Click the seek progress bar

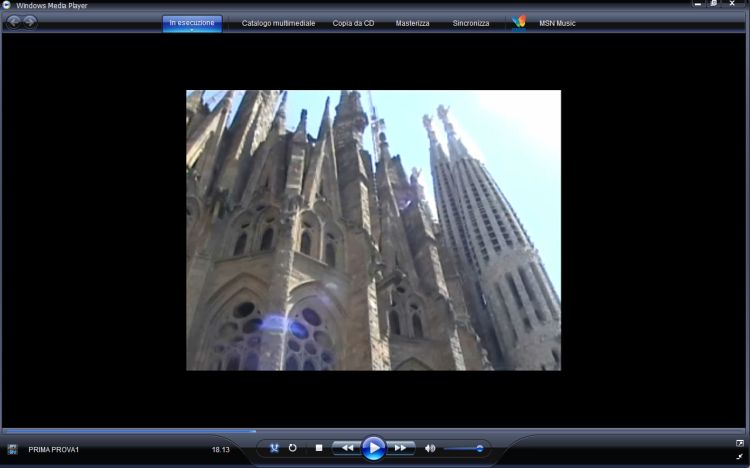point(375,431)
